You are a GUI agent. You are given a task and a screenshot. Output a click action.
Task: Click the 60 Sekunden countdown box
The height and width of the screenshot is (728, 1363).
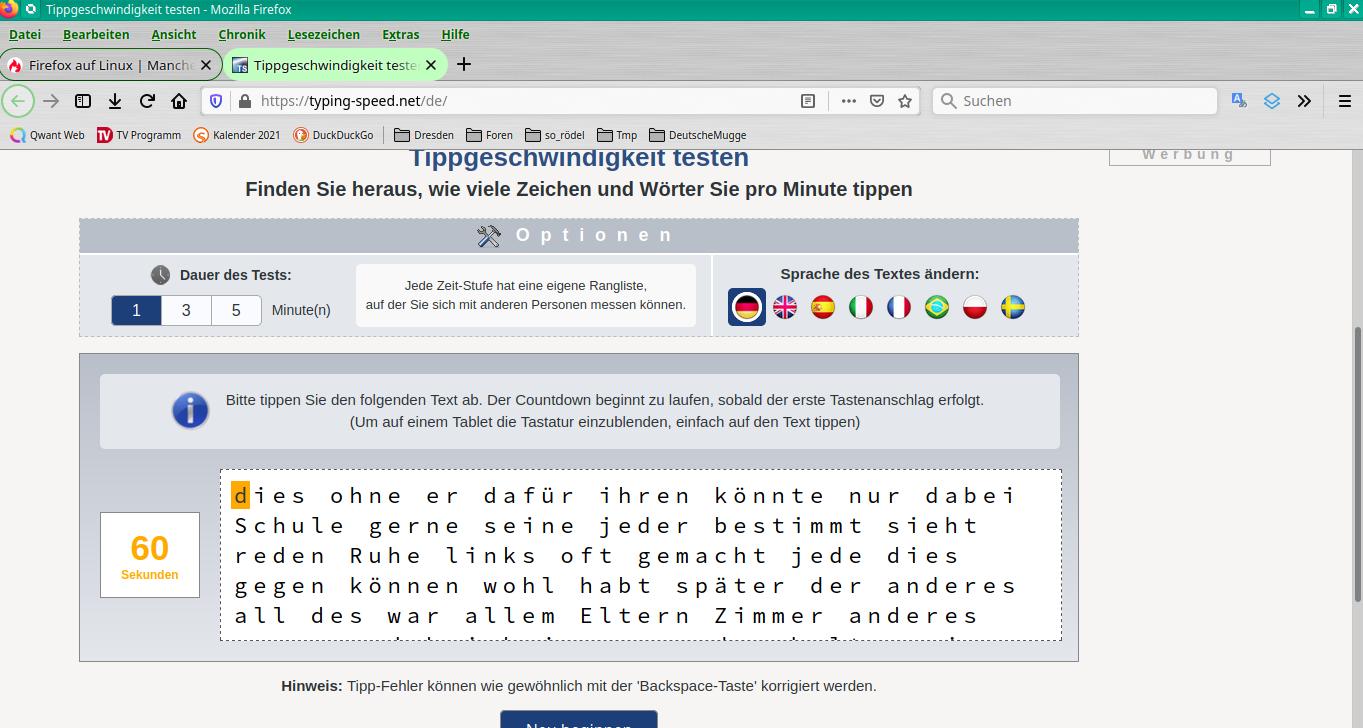150,555
